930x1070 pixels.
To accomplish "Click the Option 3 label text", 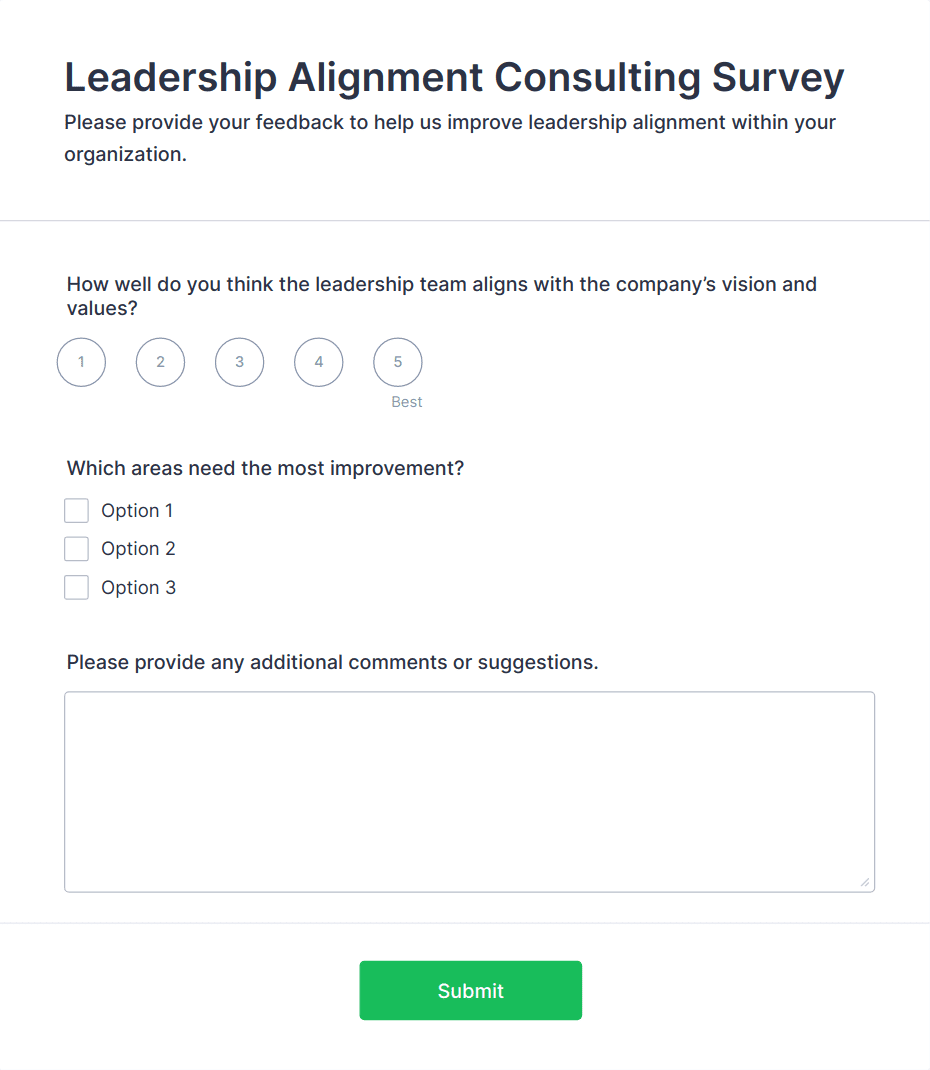I will pos(138,587).
